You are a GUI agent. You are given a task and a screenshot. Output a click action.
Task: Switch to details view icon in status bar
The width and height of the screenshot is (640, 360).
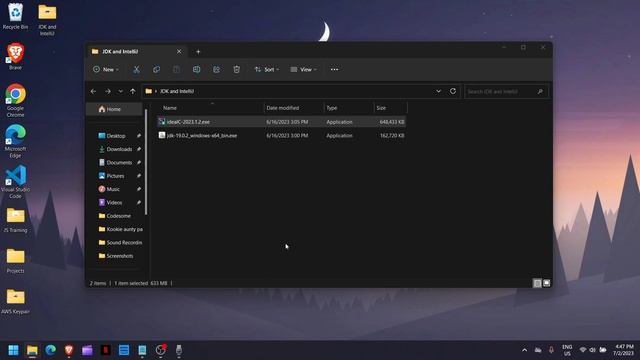pos(537,283)
